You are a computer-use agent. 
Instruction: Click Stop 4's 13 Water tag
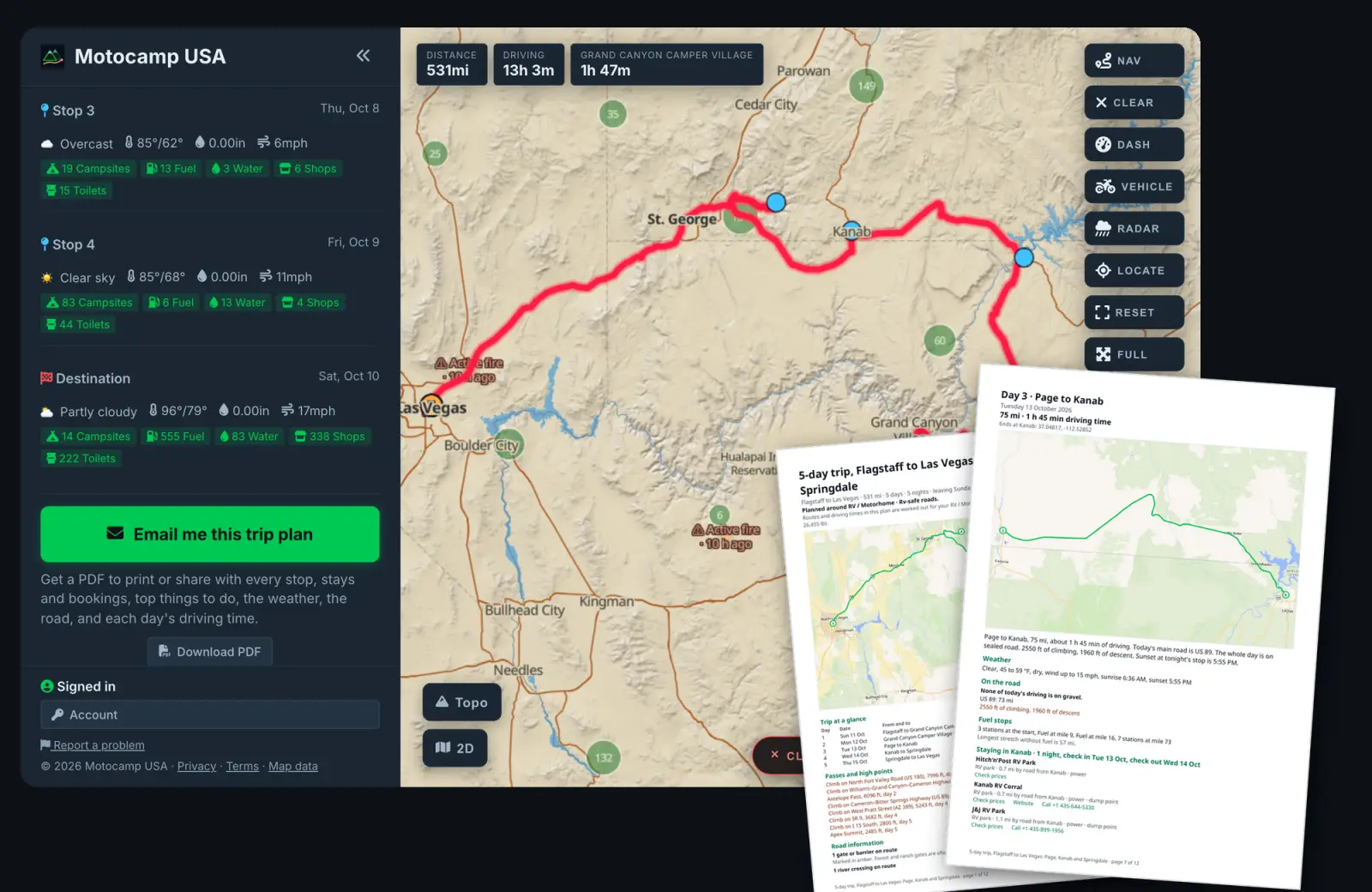click(238, 303)
